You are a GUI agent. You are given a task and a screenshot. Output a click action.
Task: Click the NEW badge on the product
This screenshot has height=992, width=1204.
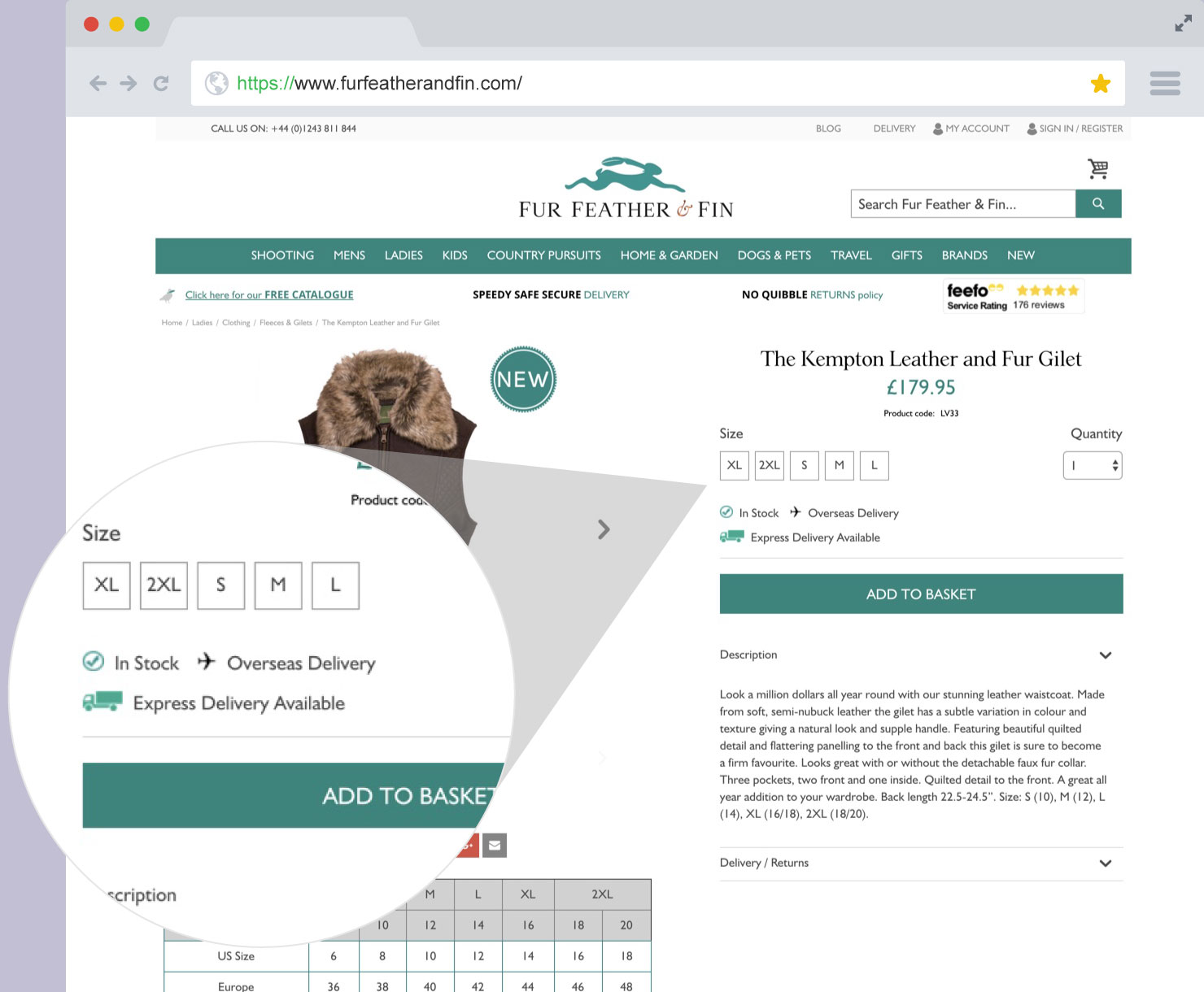(523, 379)
